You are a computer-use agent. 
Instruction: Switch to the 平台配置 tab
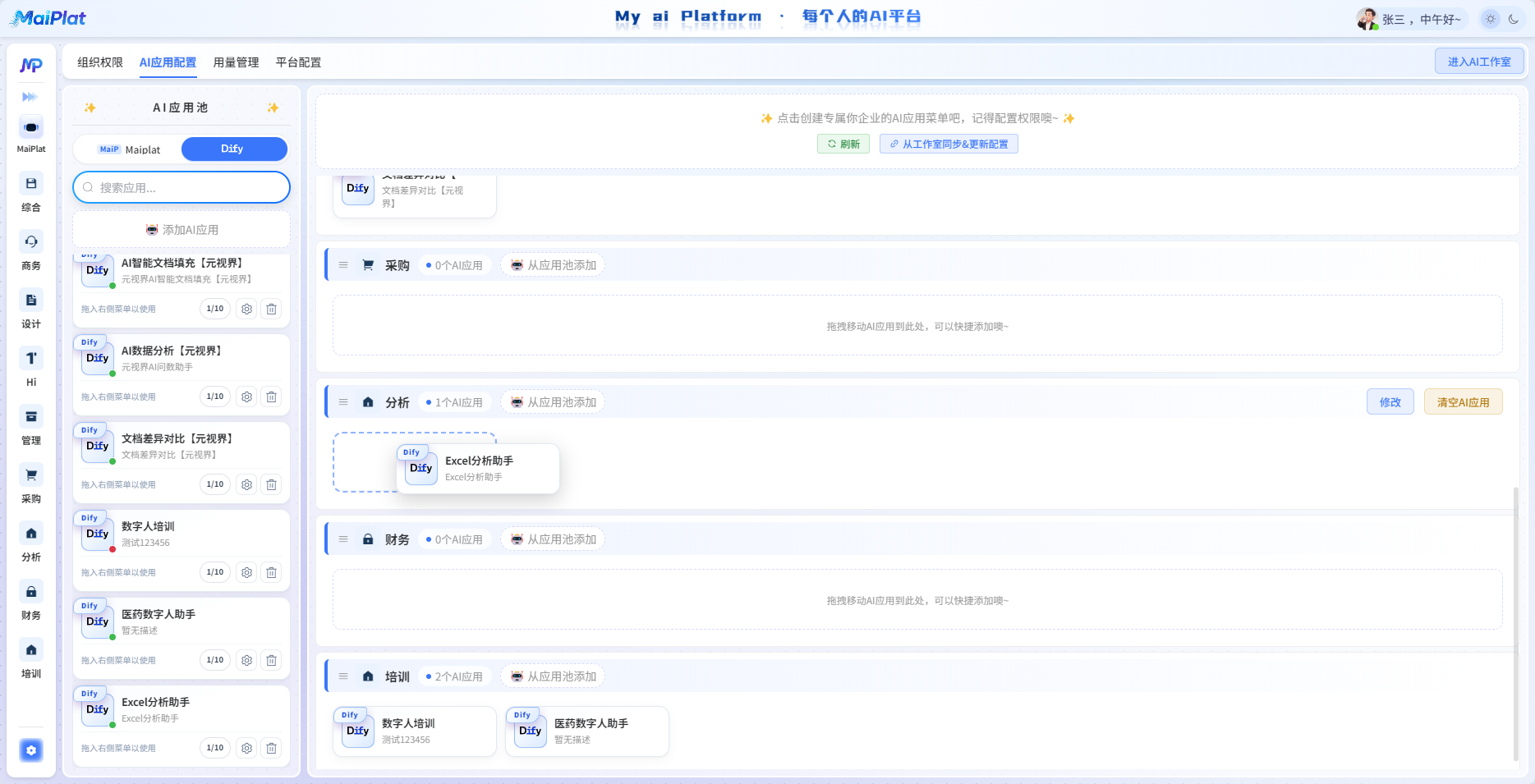[x=298, y=62]
